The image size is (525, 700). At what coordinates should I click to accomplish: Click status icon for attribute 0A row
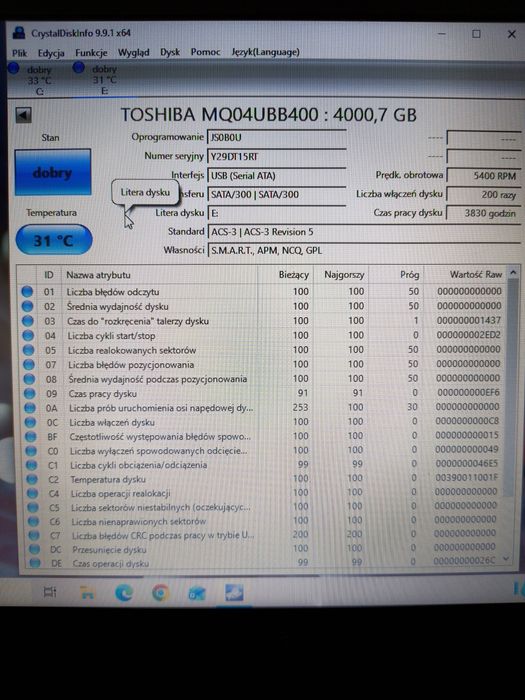[30, 408]
